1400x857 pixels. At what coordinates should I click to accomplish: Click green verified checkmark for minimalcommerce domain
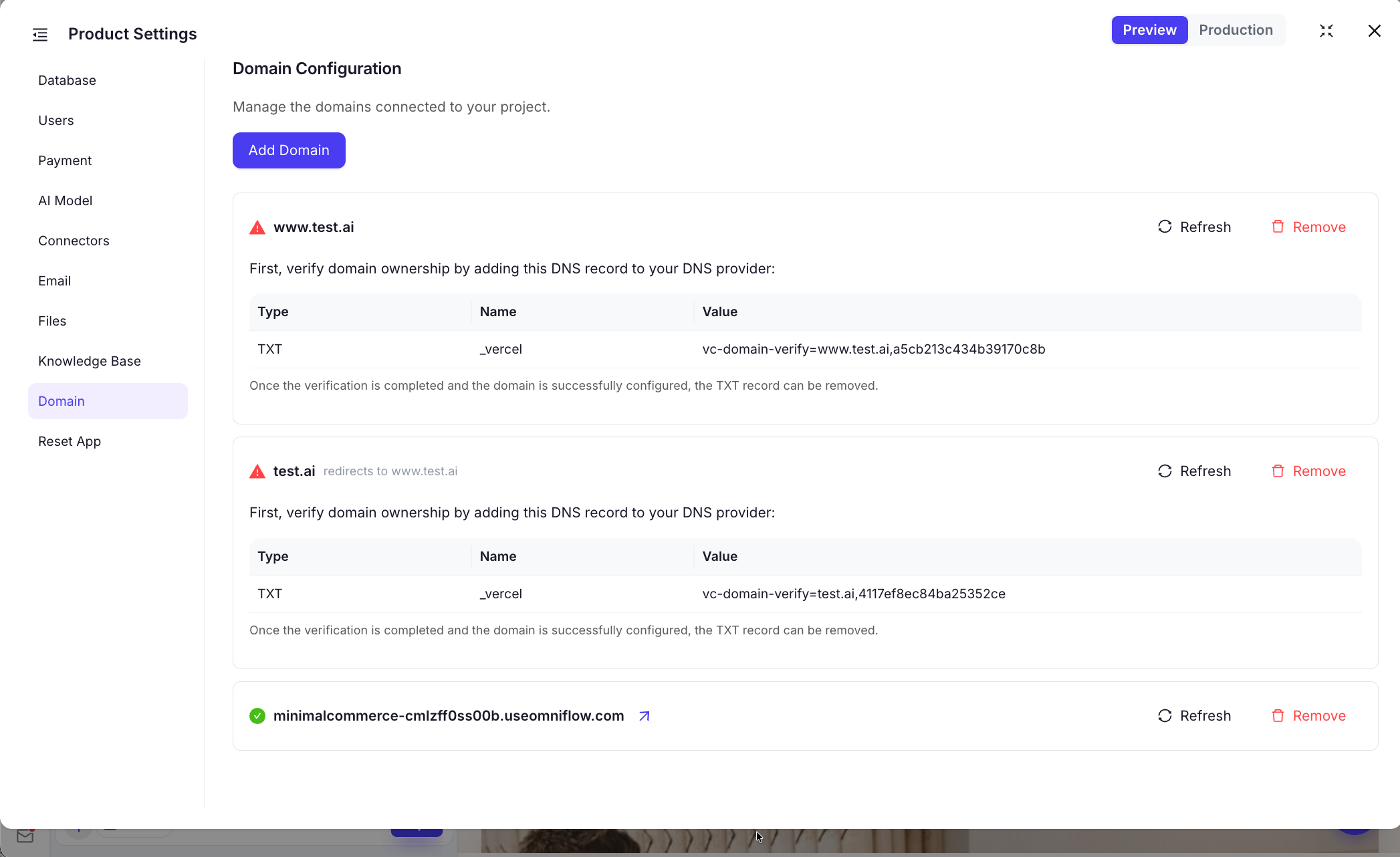(257, 716)
